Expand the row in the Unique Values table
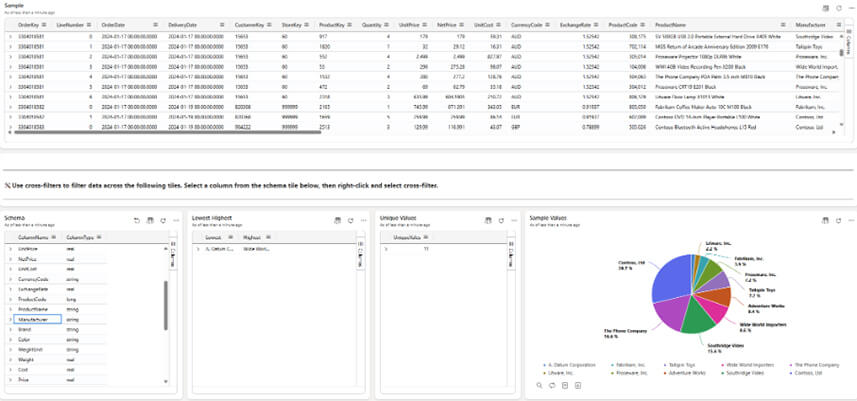Viewport: 857px width, 401px height. tap(386, 249)
